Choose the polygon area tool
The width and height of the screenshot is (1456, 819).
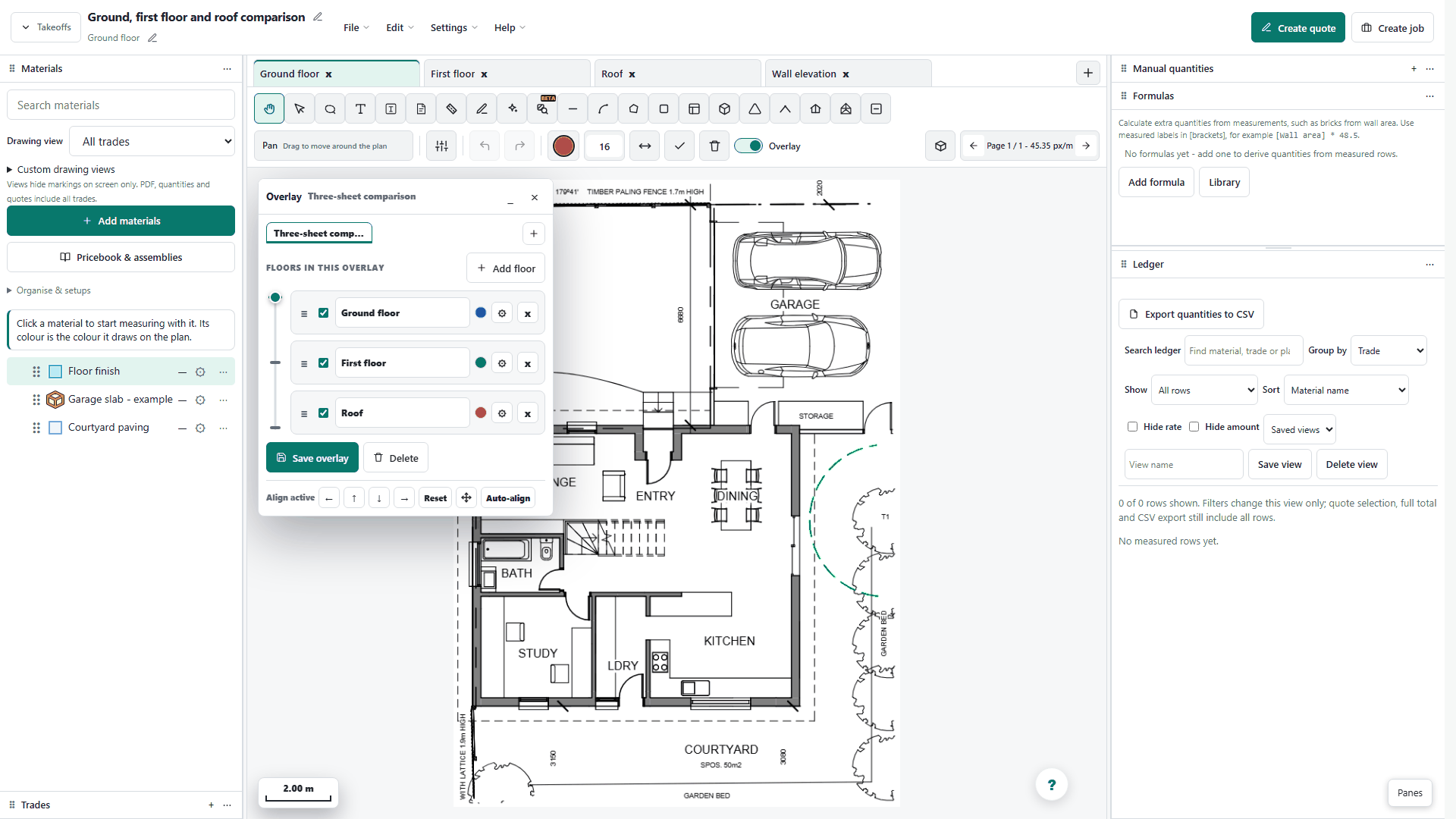pos(633,109)
